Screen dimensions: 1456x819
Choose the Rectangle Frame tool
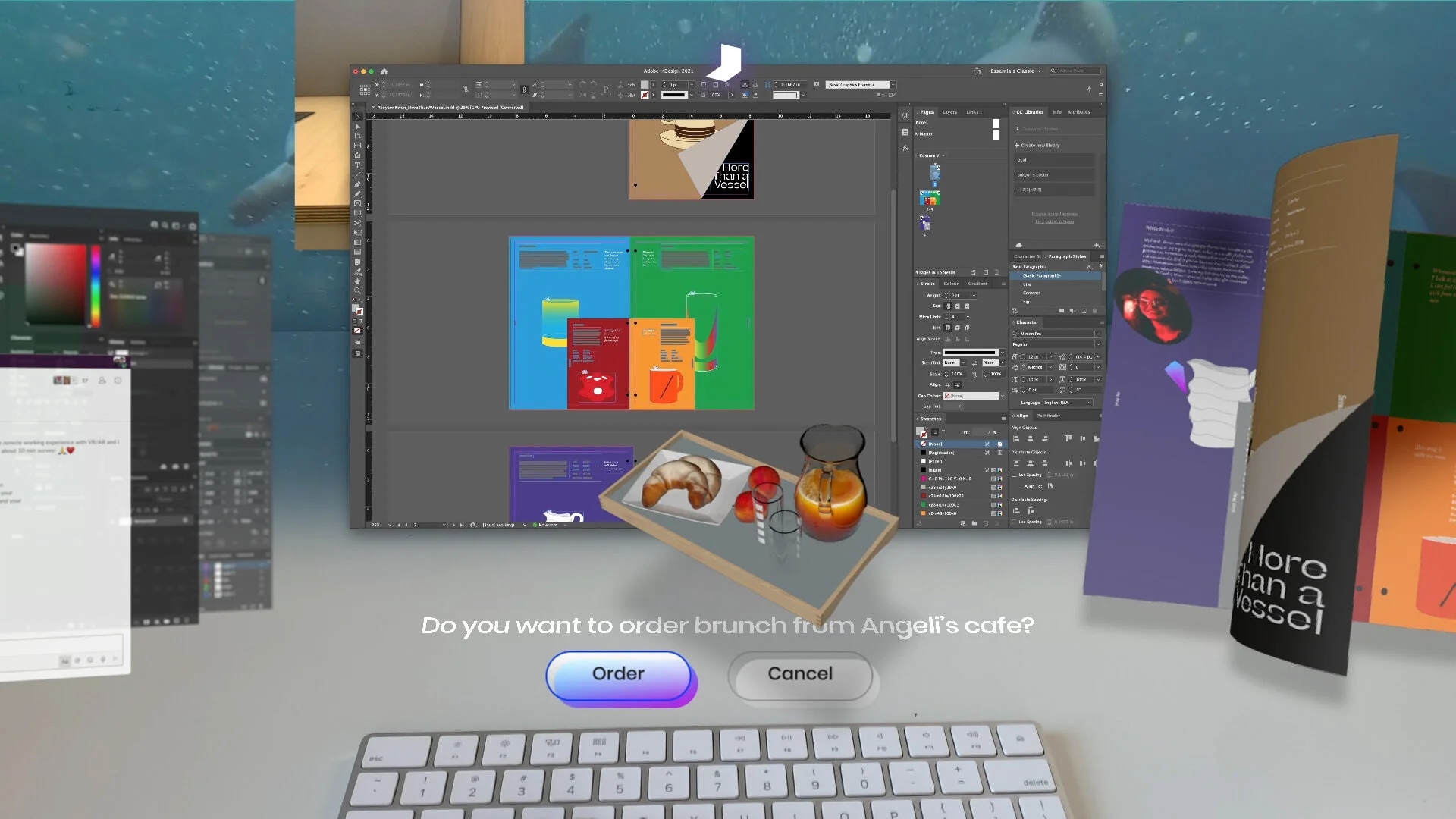357,203
